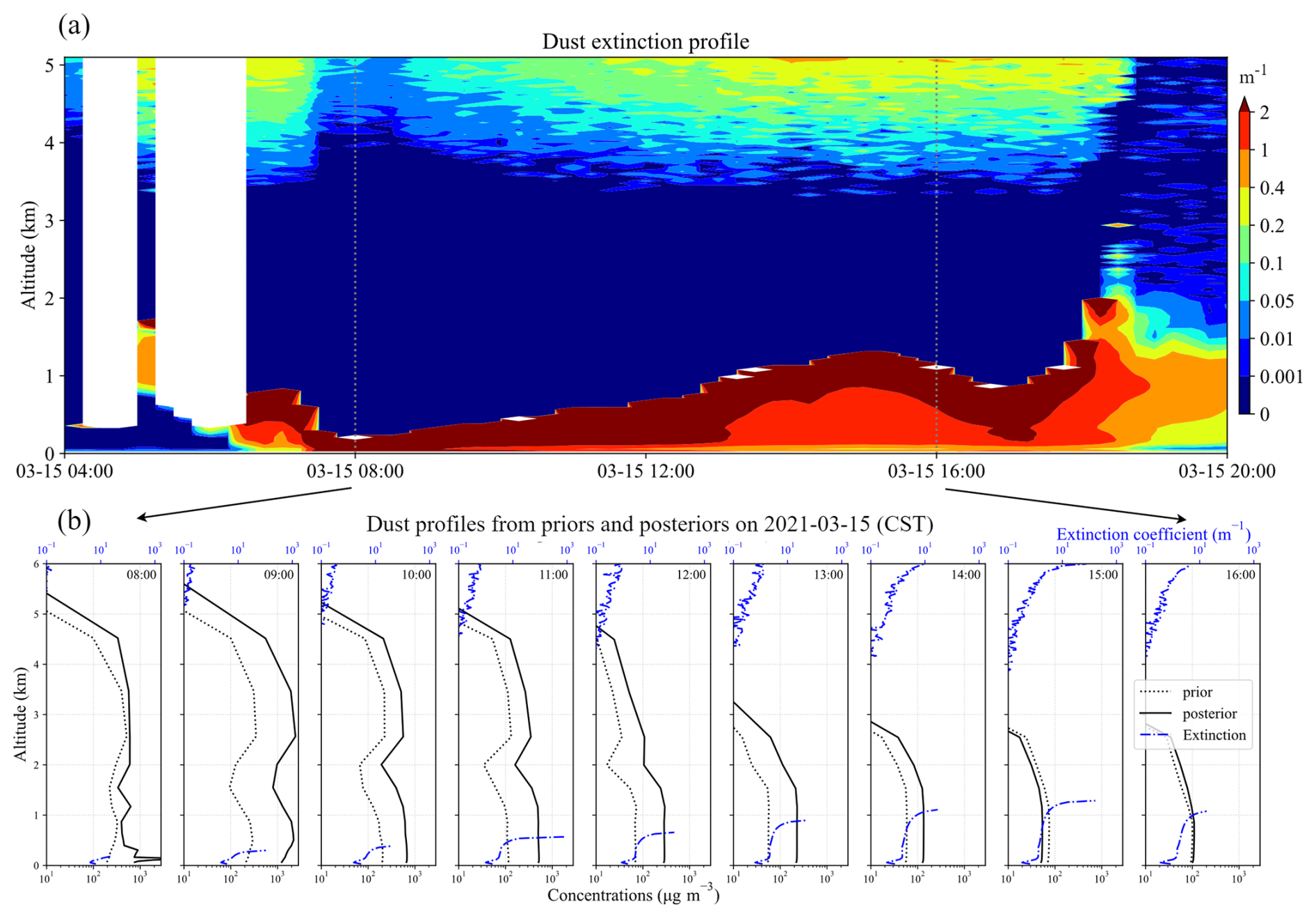The width and height of the screenshot is (1316, 918).
Task: Click the panel label "(b)"
Action: click(74, 521)
